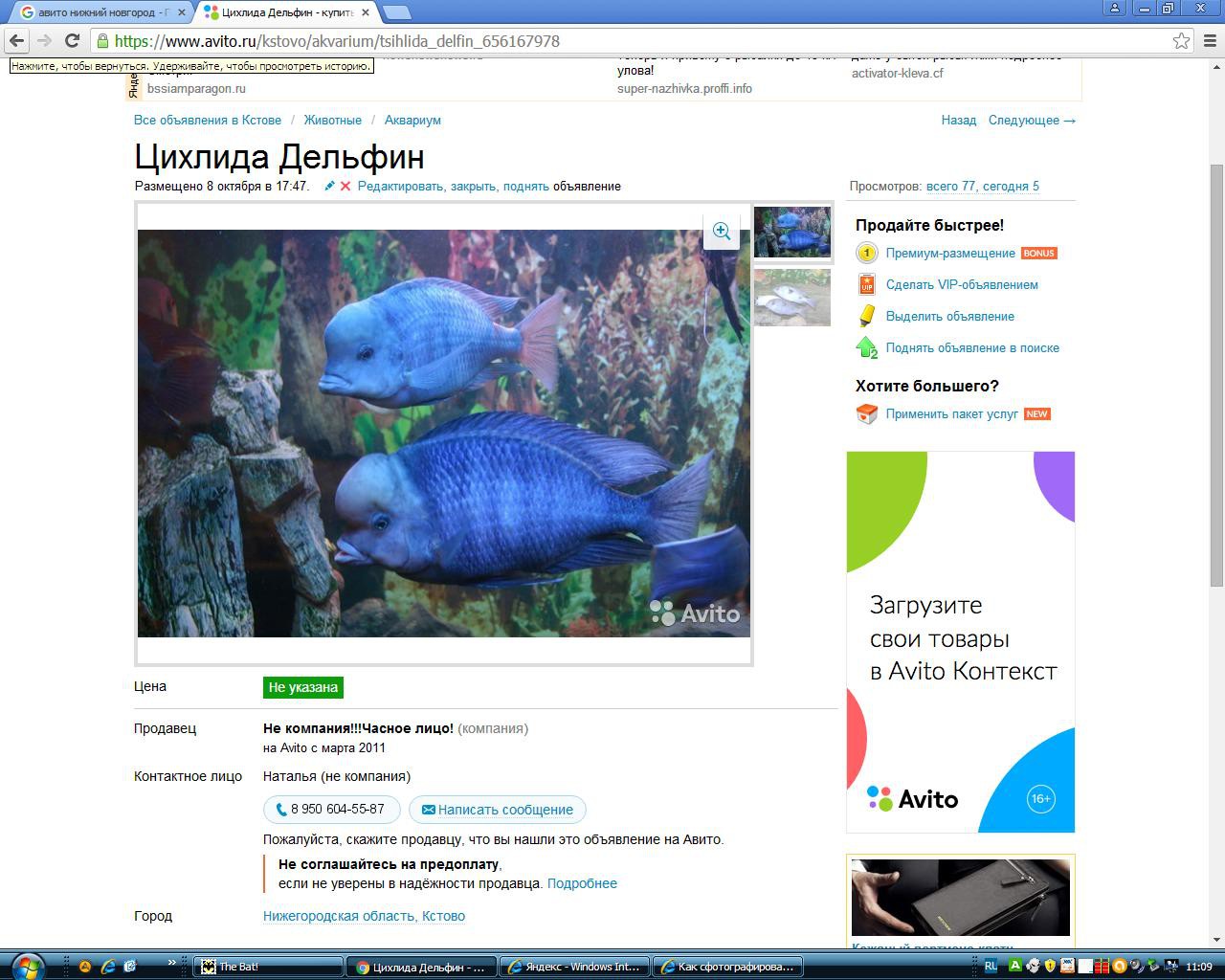Screen dimensions: 1225x980
Task: Select the white fish thumbnail
Action: 792,297
